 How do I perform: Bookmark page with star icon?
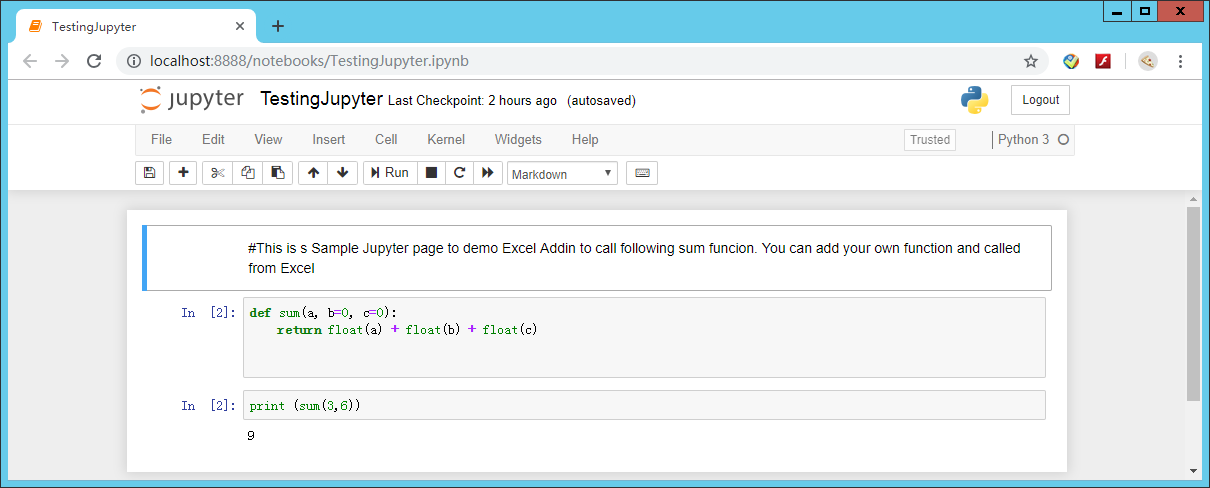coord(1031,61)
